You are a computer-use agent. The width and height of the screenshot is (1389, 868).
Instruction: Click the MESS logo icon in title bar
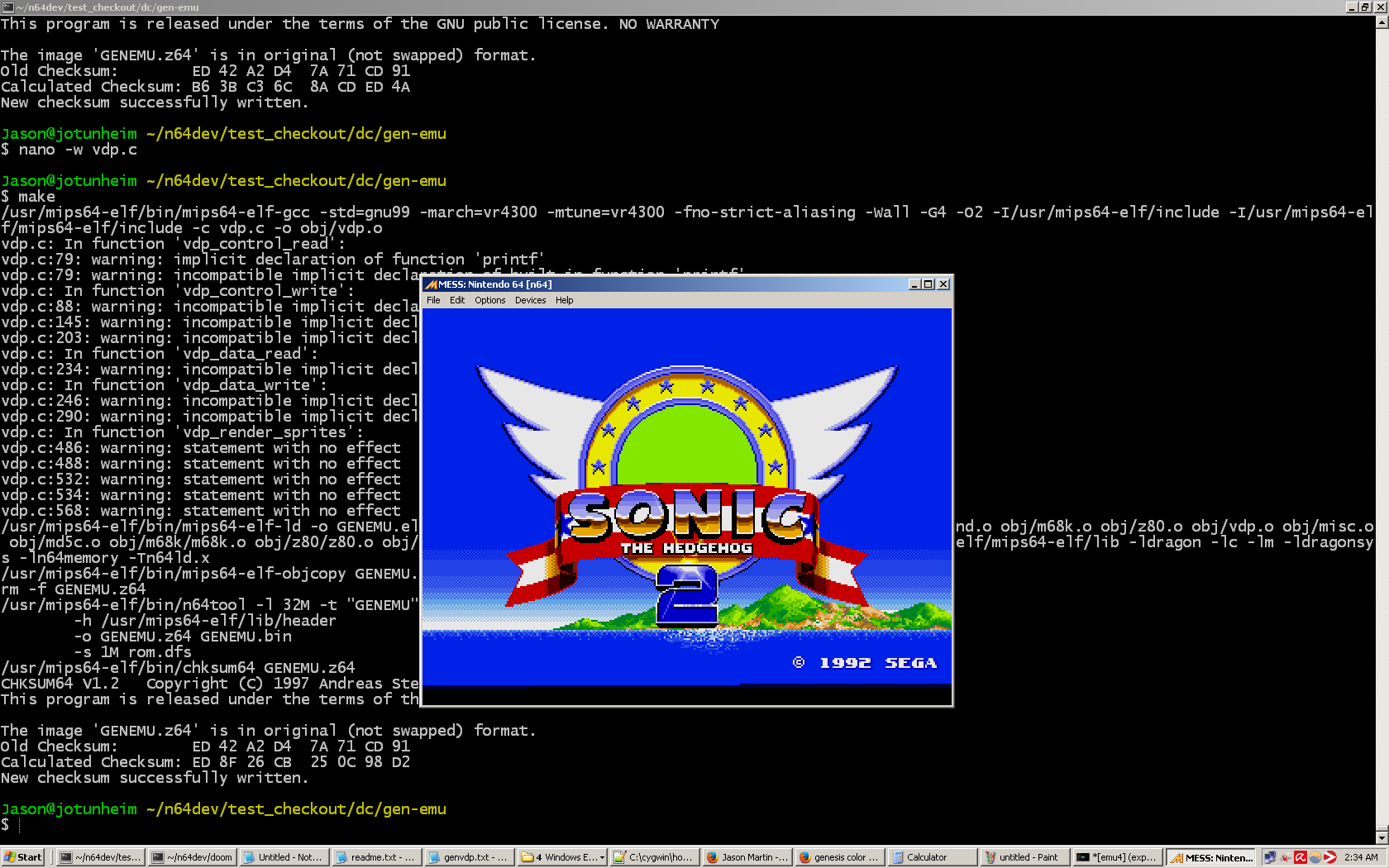click(x=431, y=284)
